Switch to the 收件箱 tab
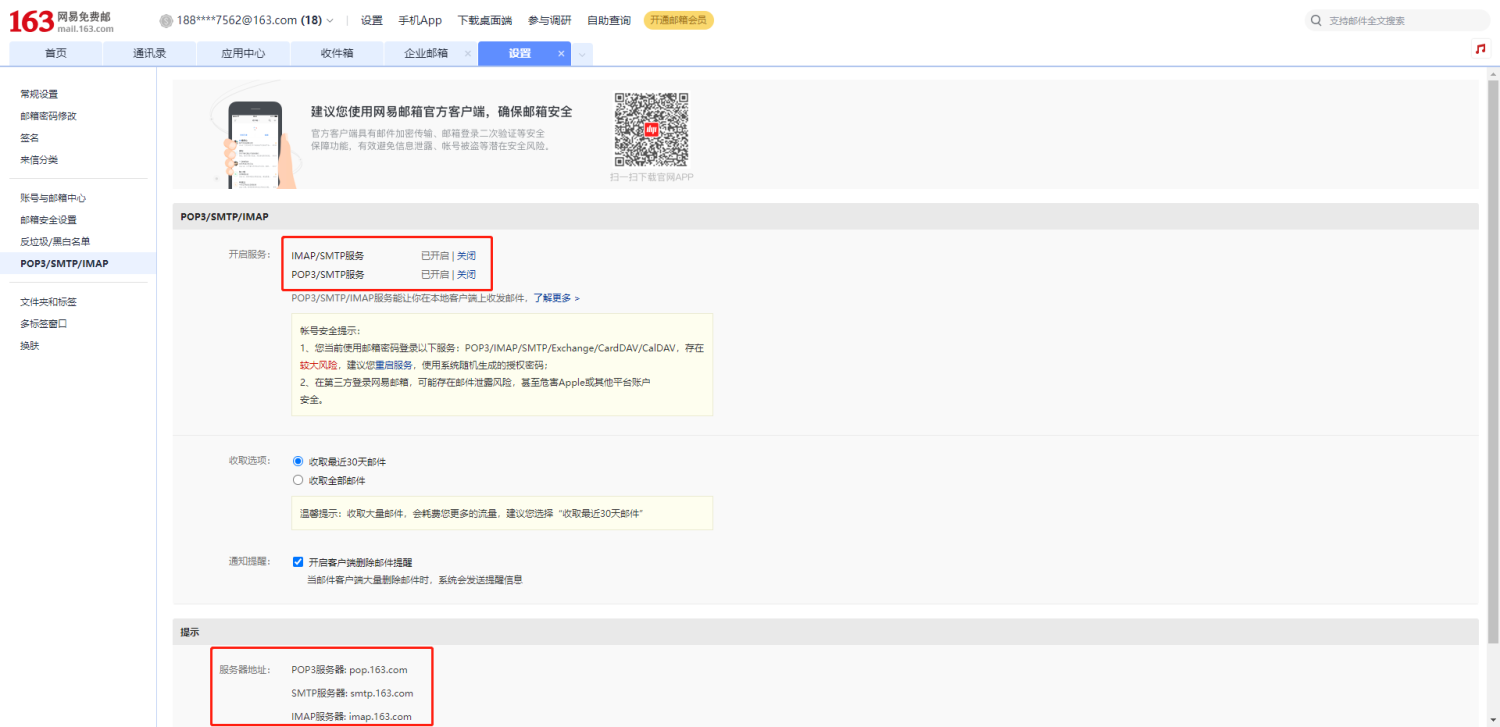1500x727 pixels. [337, 54]
